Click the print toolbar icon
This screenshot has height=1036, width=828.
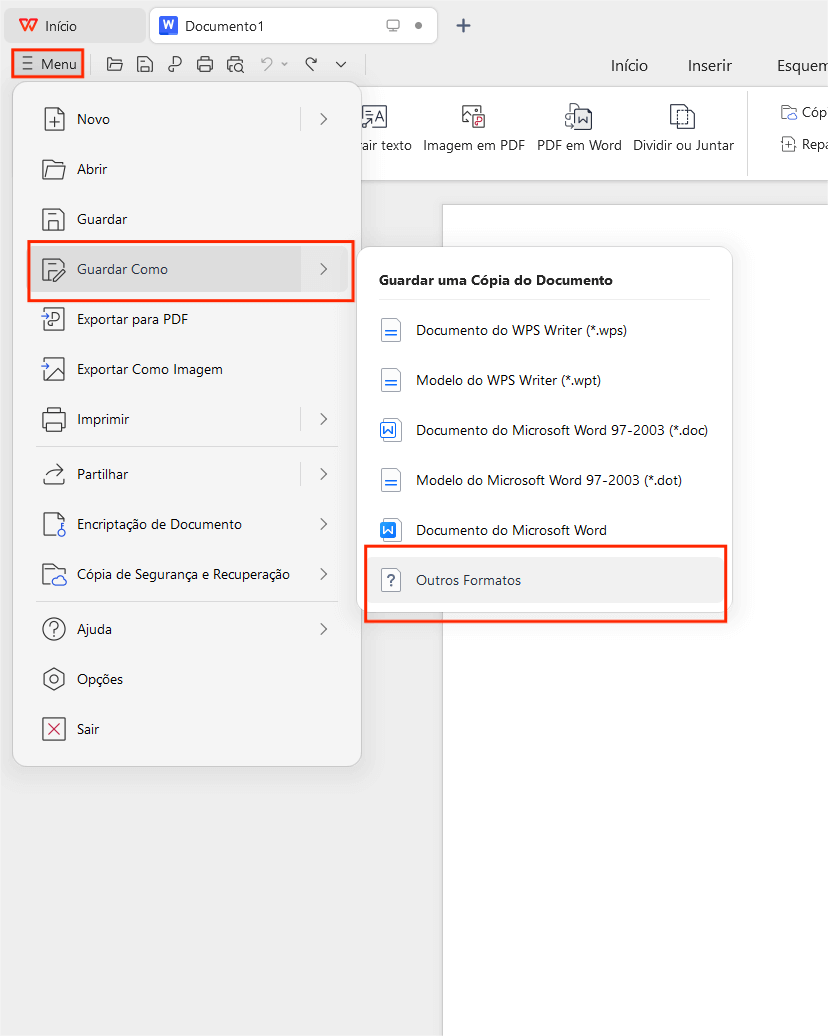click(x=205, y=64)
